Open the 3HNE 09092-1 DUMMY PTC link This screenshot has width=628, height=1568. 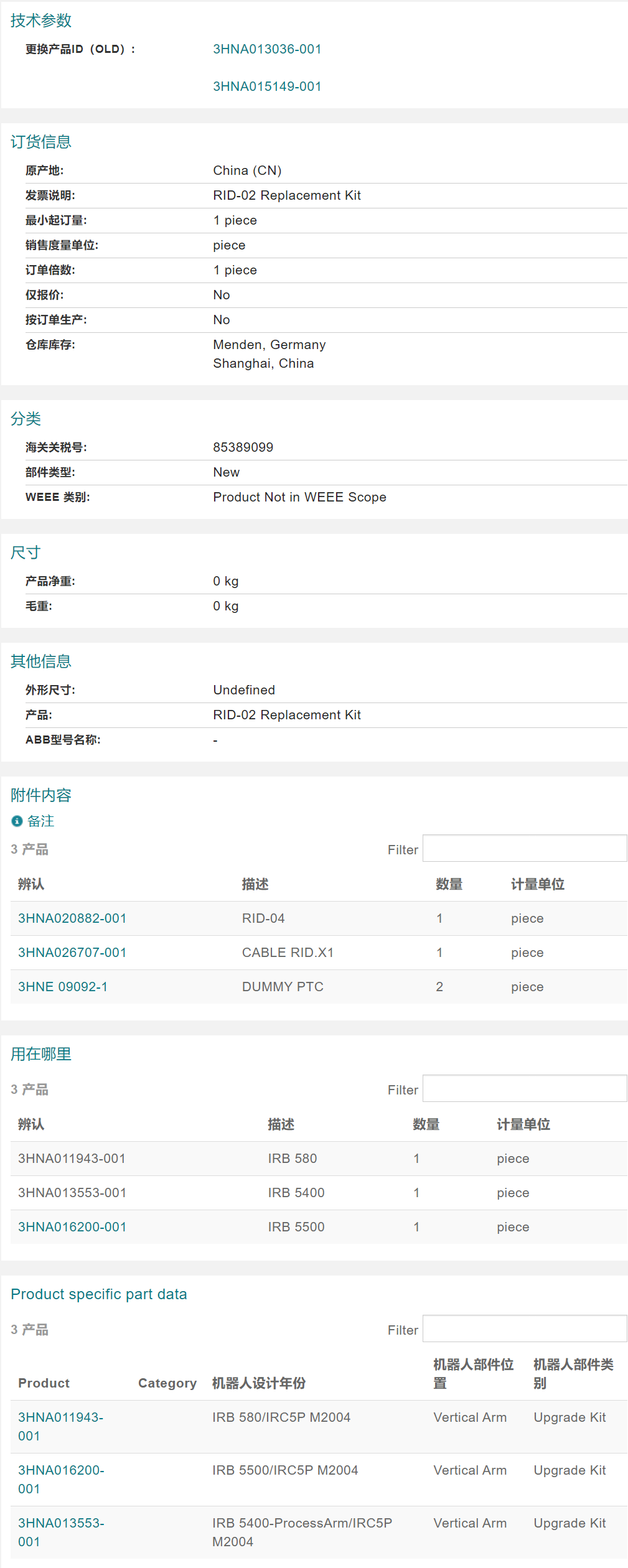63,987
